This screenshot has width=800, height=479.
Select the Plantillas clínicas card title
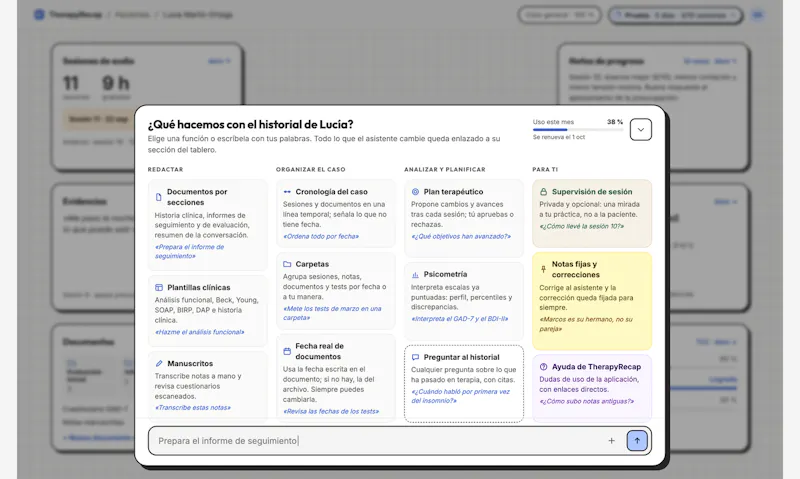(x=198, y=288)
